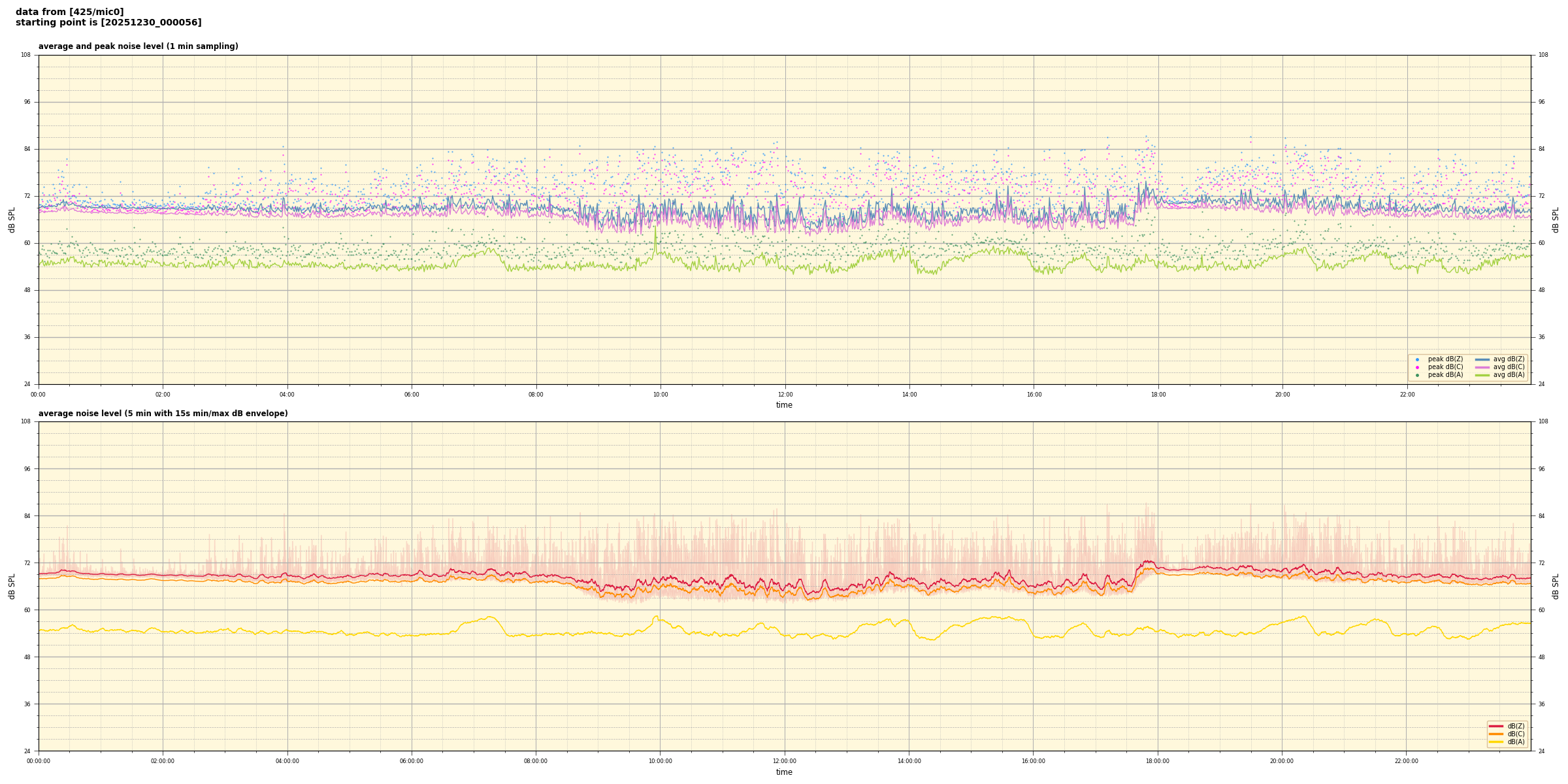1568x784 pixels.
Task: Select the avg dB(C) legend line entry
Action: [x=1482, y=367]
